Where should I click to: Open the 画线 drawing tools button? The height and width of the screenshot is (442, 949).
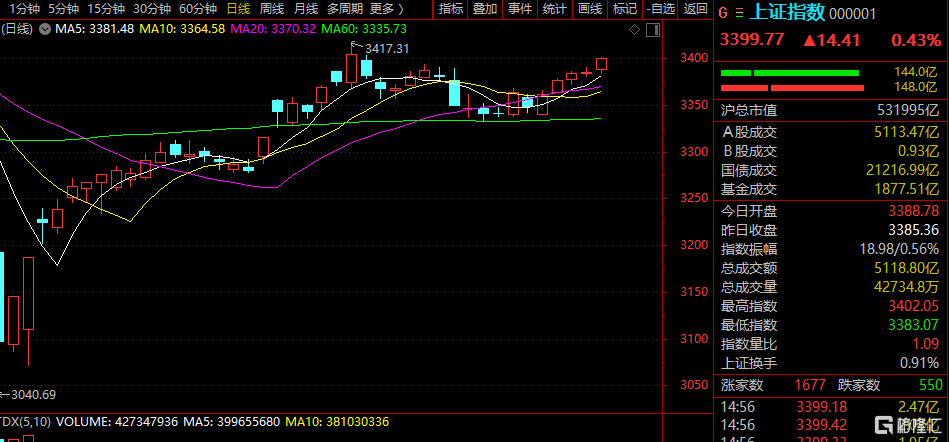589,9
